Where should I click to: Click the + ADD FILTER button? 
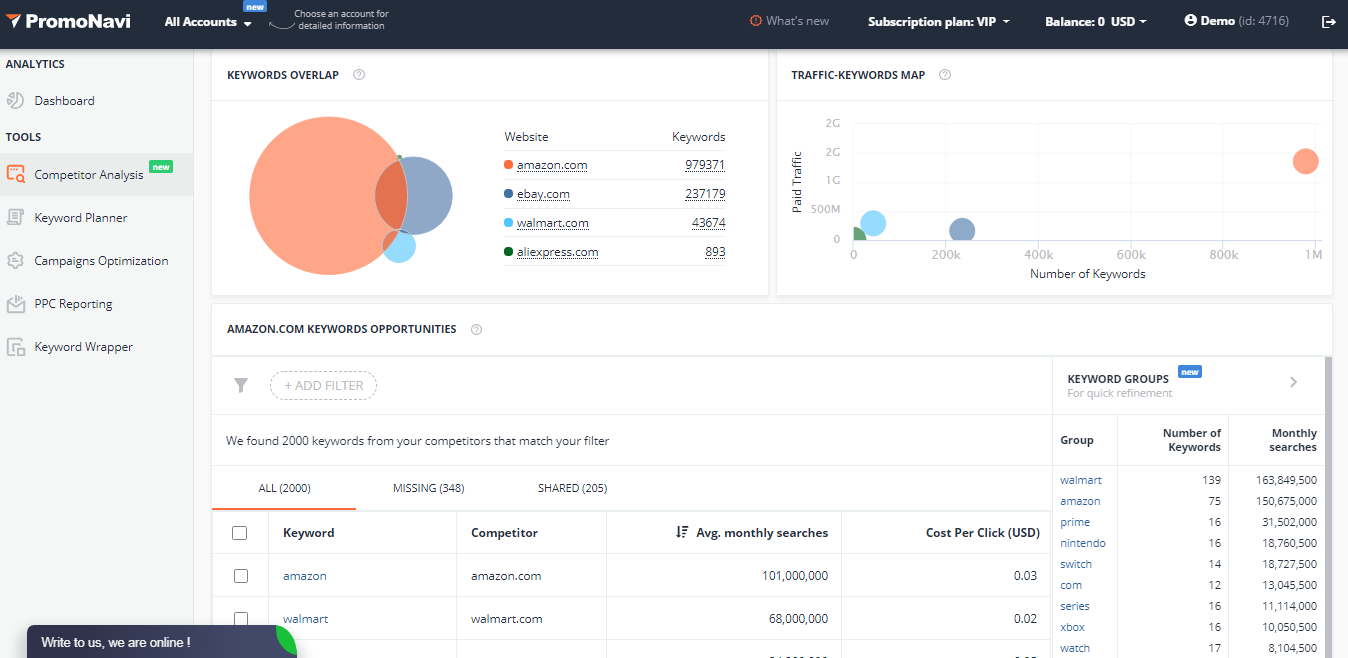pyautogui.click(x=323, y=385)
